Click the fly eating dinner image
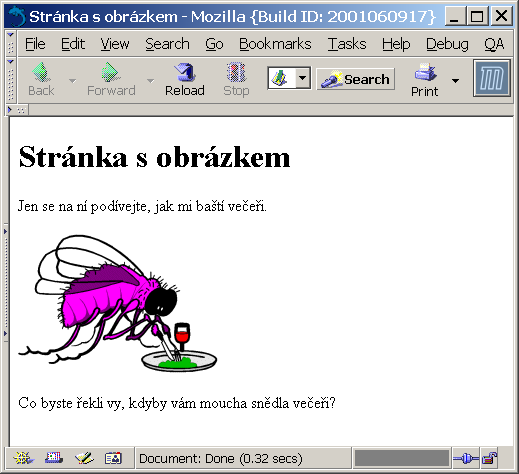The width and height of the screenshot is (519, 474). coord(118,303)
